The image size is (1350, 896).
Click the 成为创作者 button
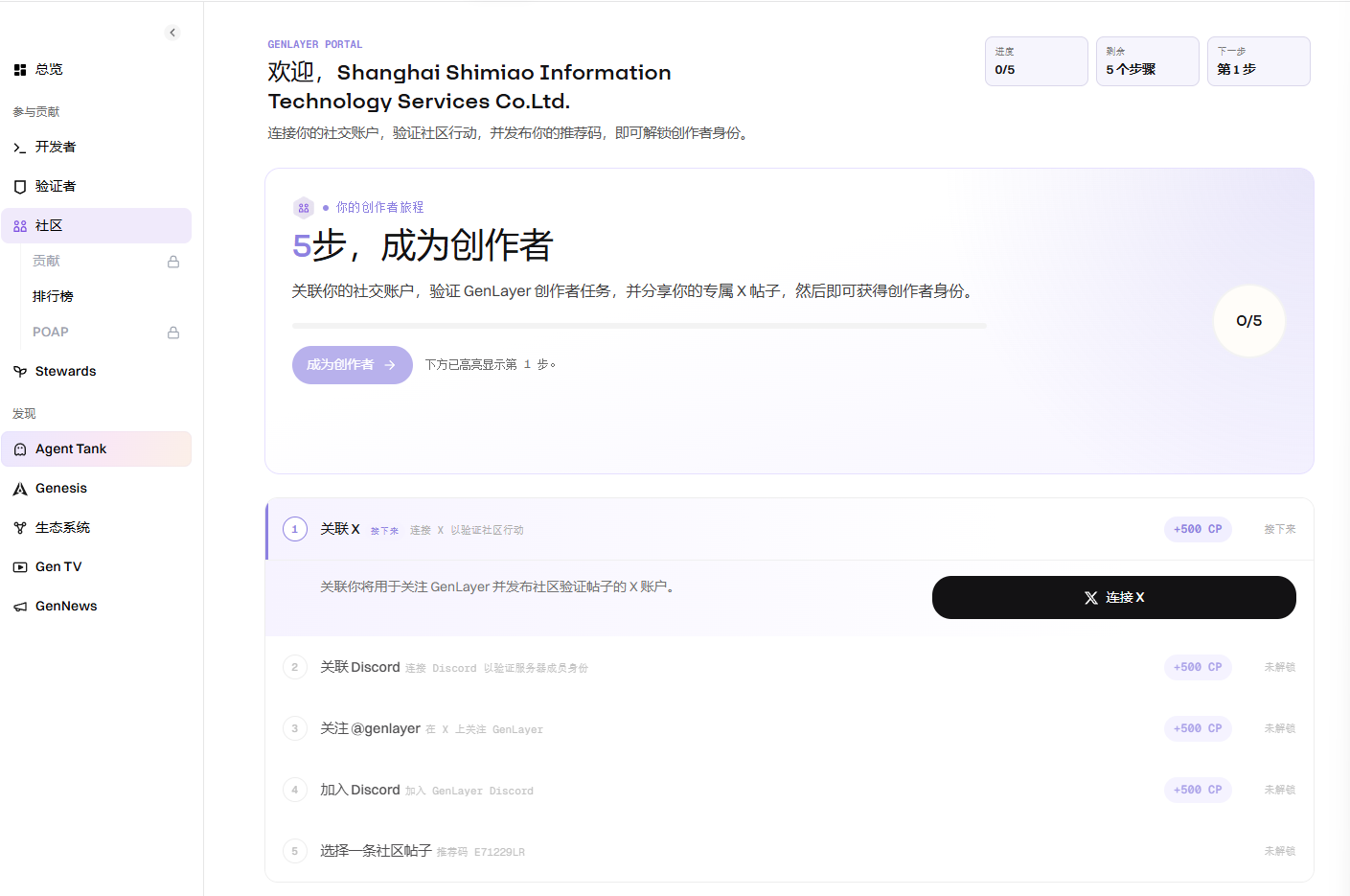point(353,365)
